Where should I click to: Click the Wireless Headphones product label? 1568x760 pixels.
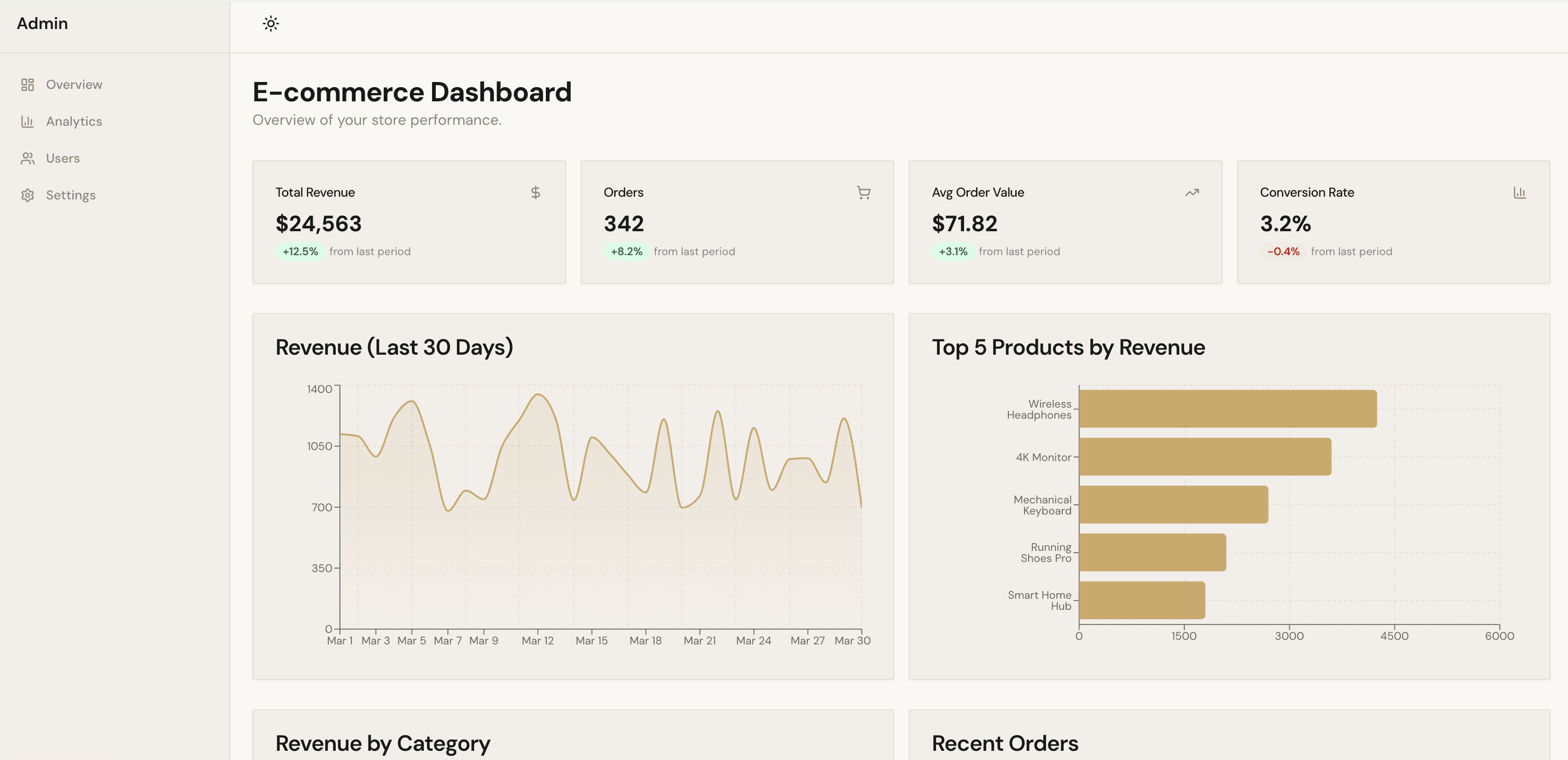tap(1039, 409)
